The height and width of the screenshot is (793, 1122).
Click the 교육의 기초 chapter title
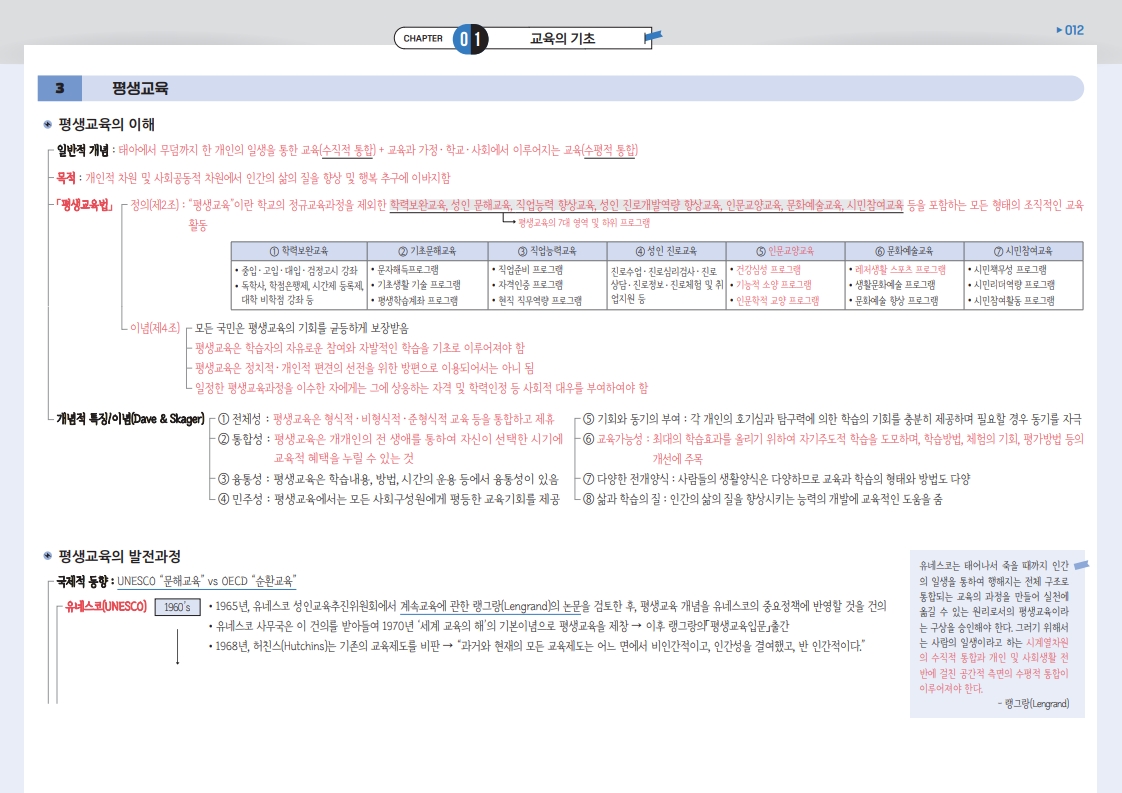(562, 39)
